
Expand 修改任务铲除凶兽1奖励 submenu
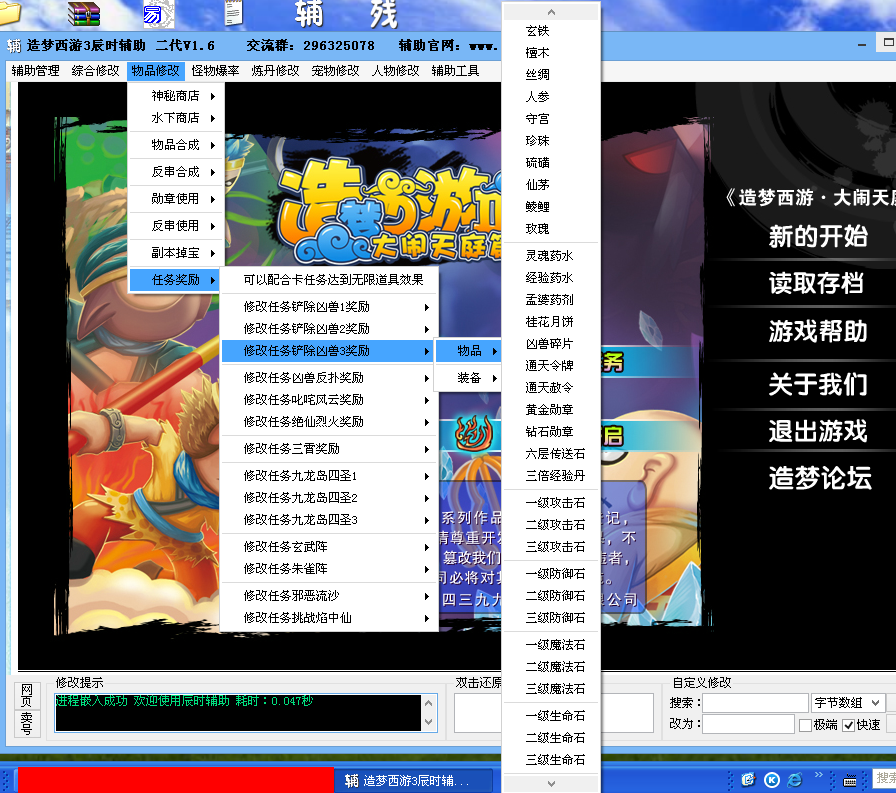coord(329,307)
